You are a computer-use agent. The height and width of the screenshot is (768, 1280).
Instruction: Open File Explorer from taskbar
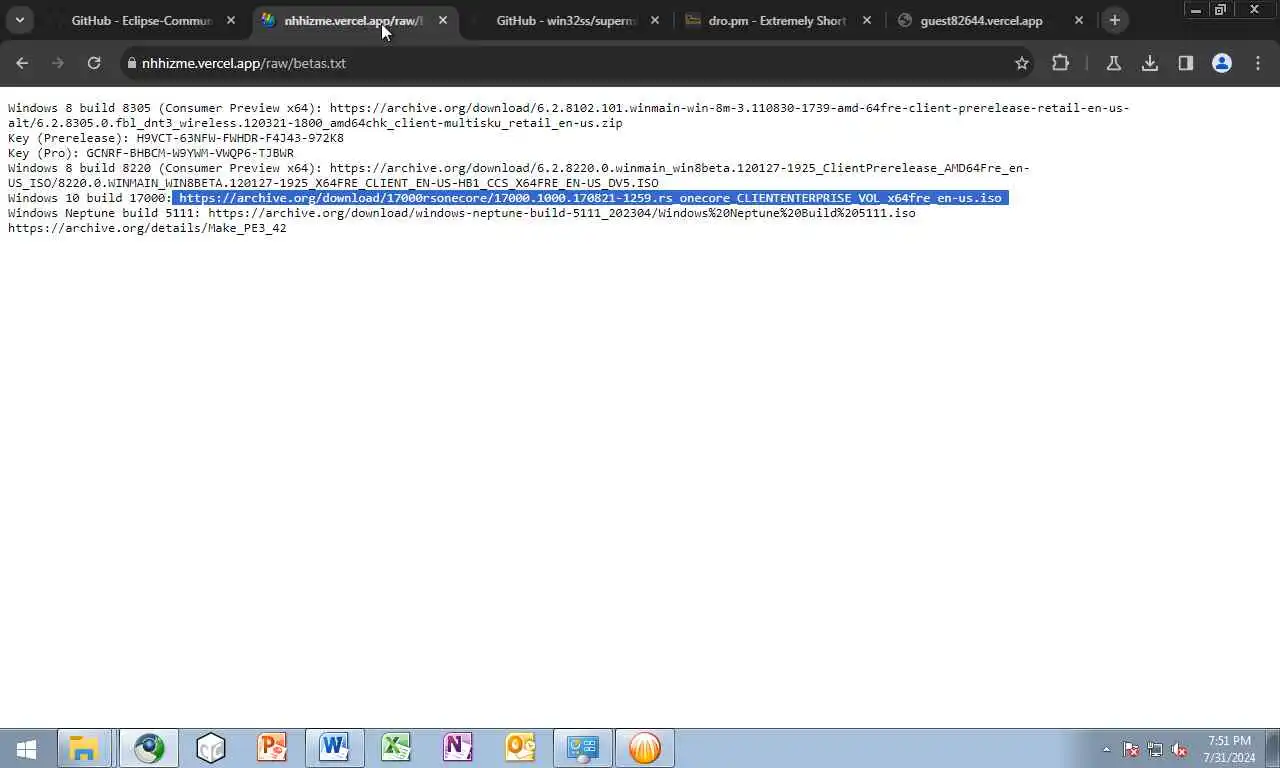84,748
